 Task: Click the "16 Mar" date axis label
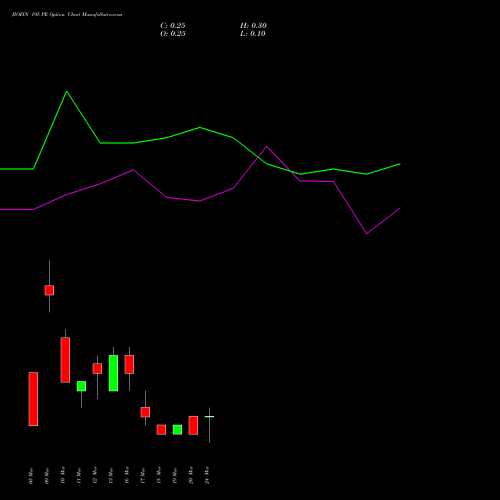[127, 475]
